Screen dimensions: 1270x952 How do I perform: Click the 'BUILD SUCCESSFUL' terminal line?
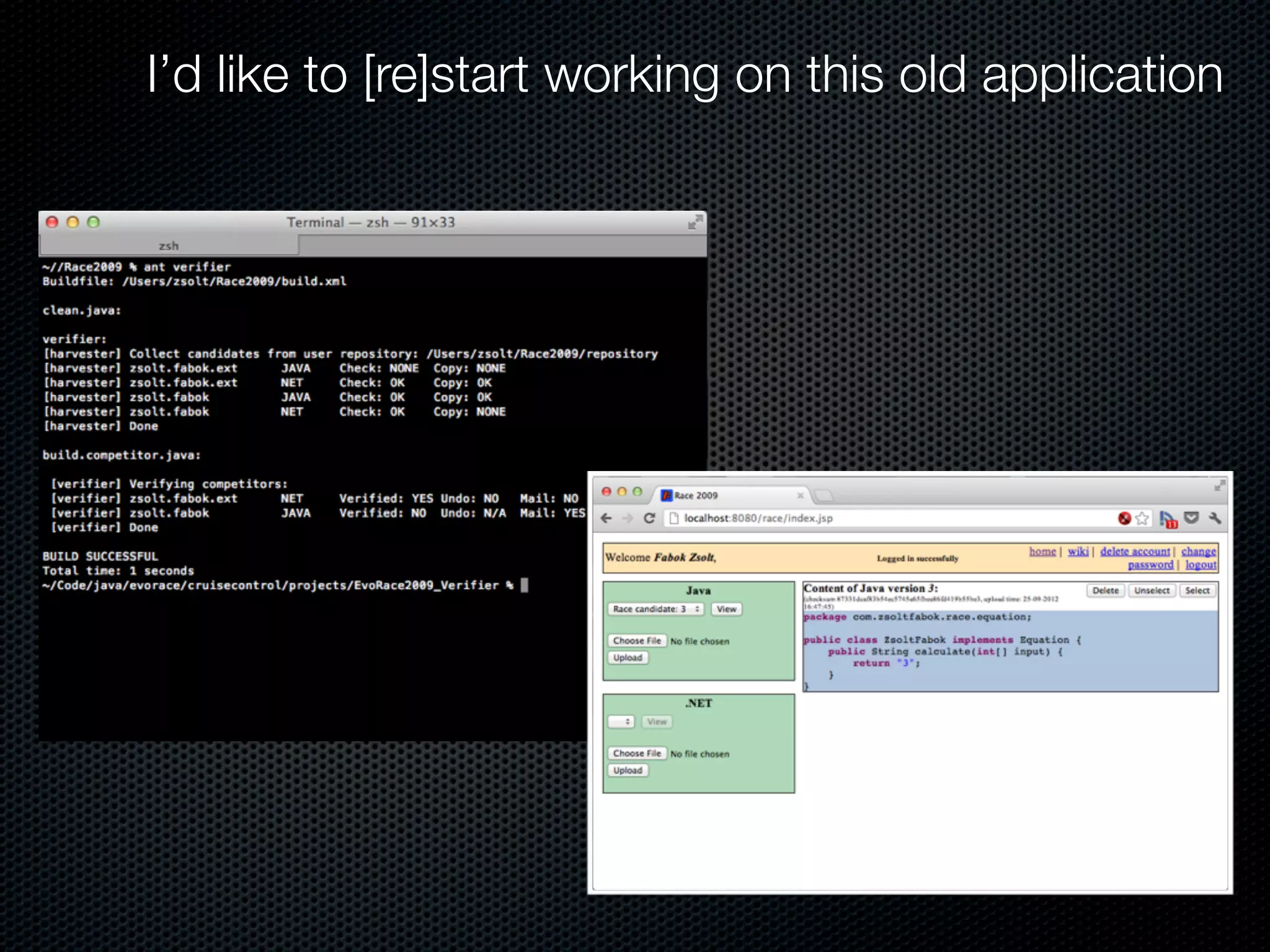[x=100, y=557]
